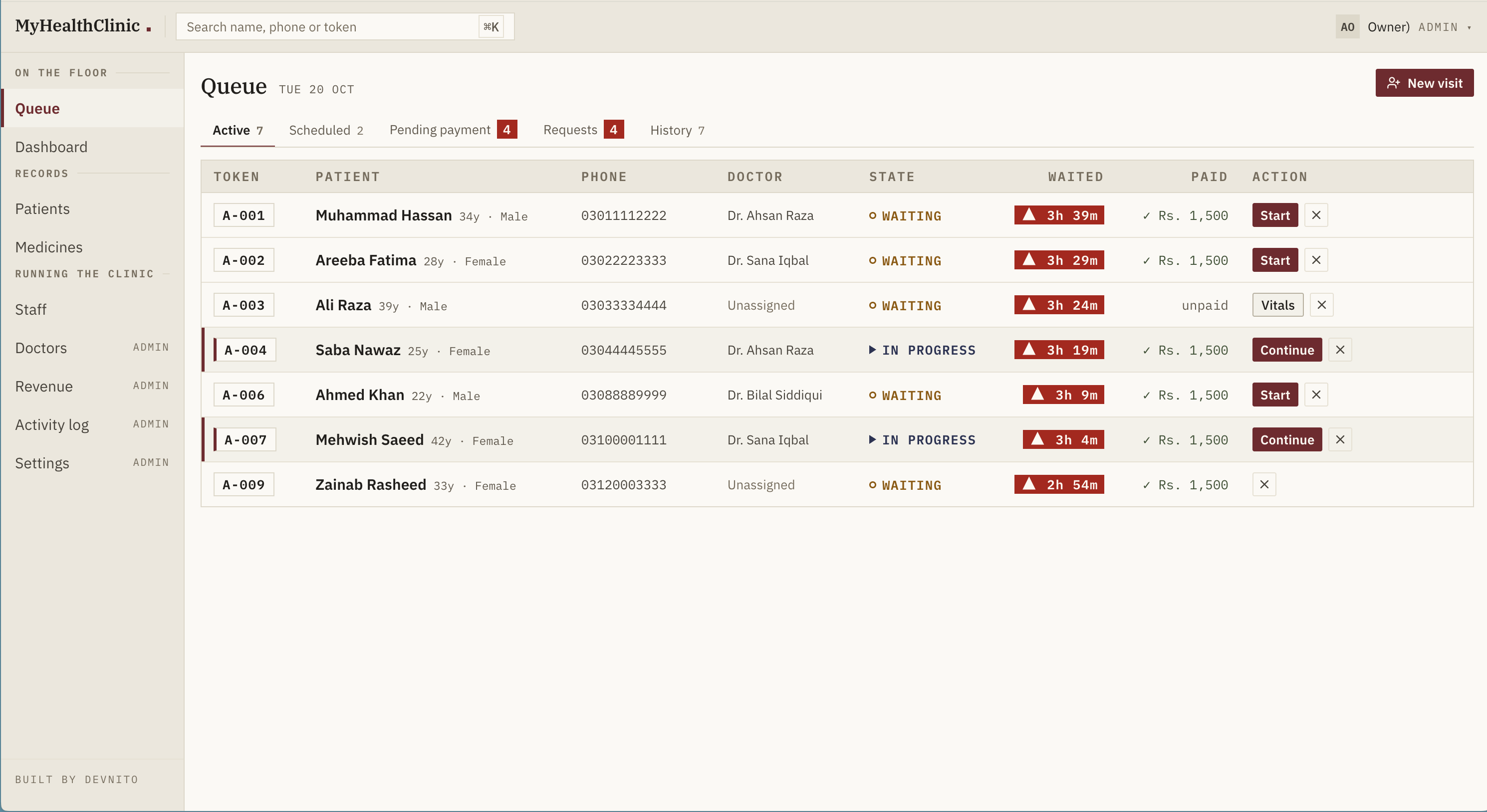Click phone number 03088889999

pyautogui.click(x=623, y=396)
